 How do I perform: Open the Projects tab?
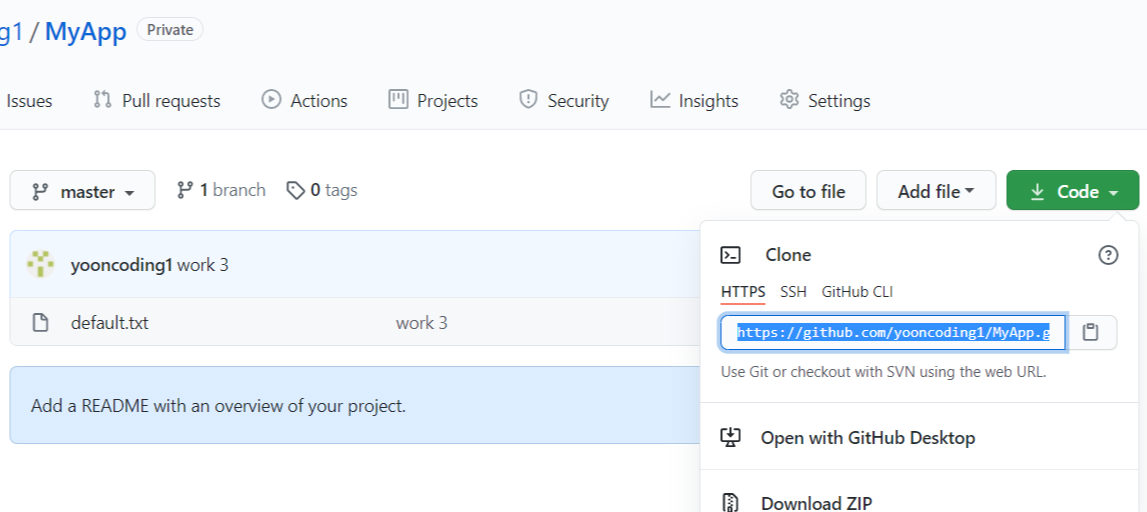[x=433, y=100]
